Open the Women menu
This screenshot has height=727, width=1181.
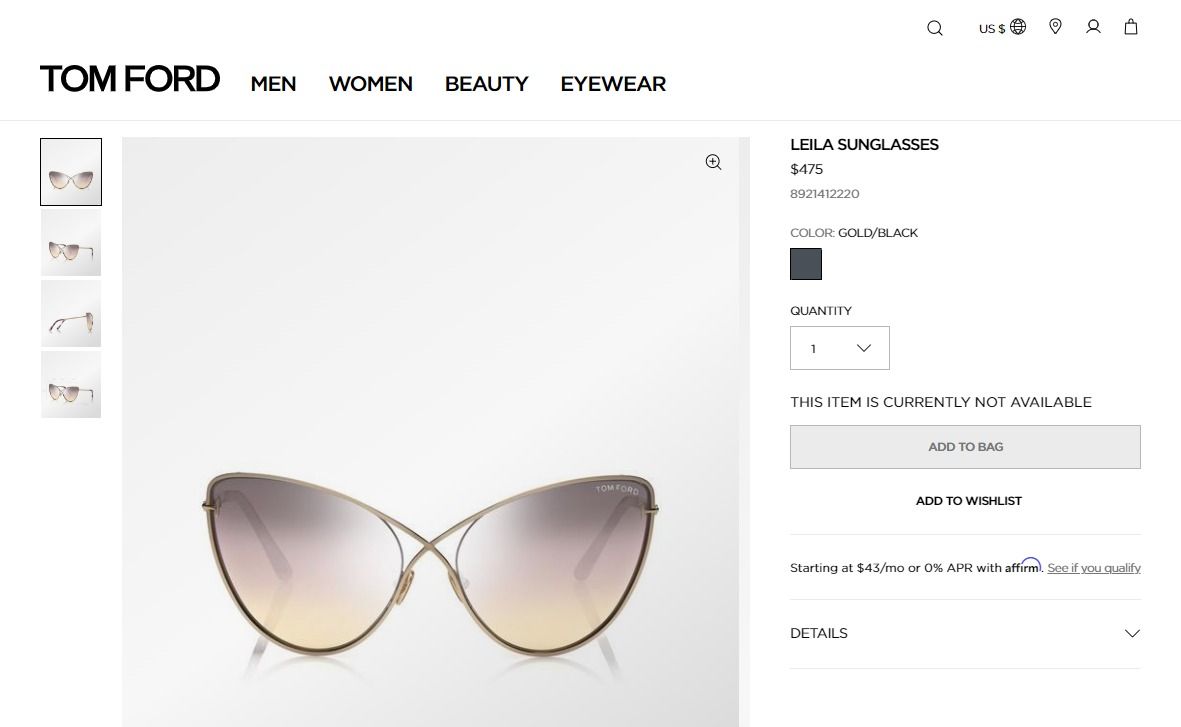click(370, 84)
